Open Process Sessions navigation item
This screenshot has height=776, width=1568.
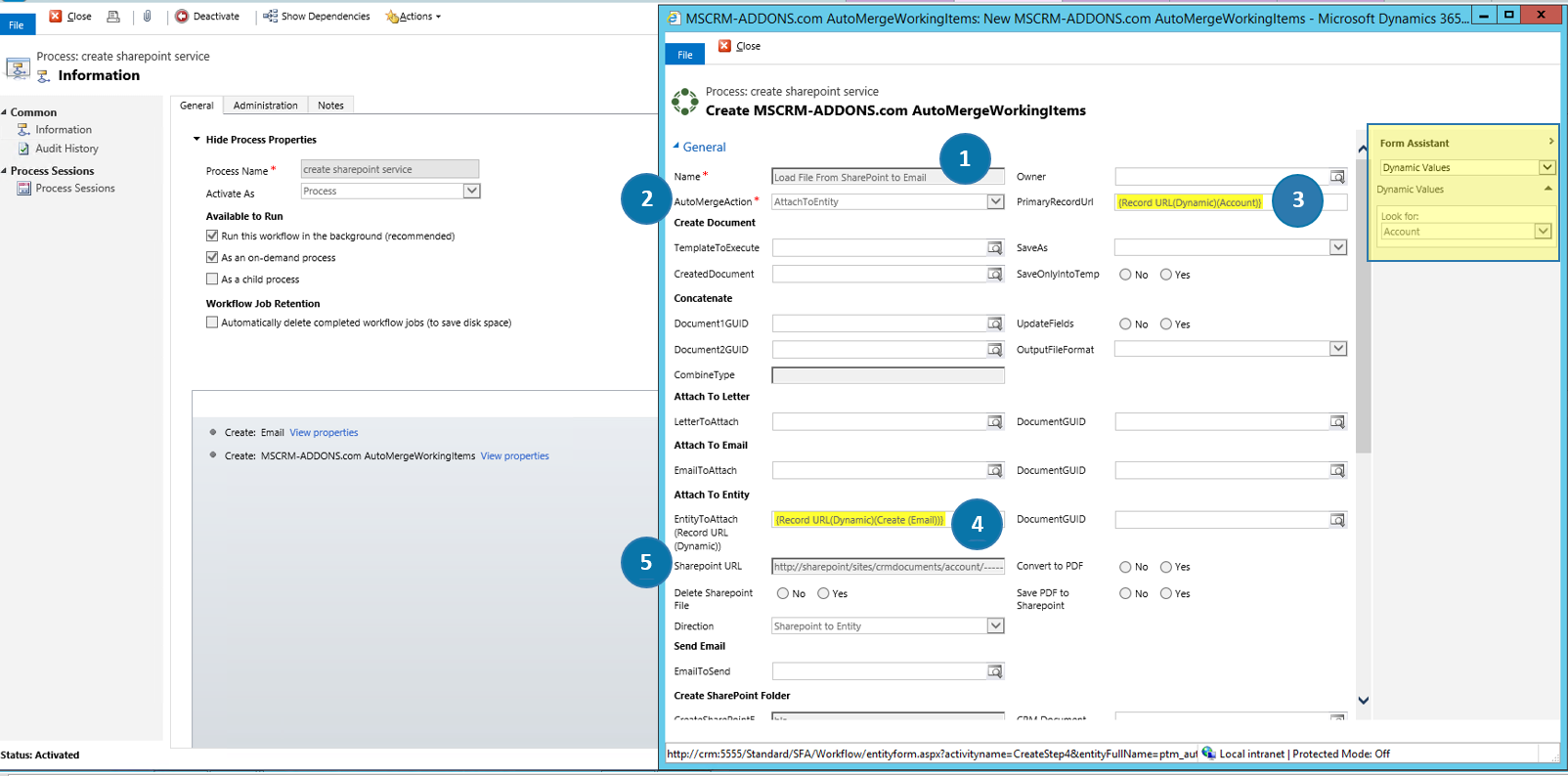[74, 188]
